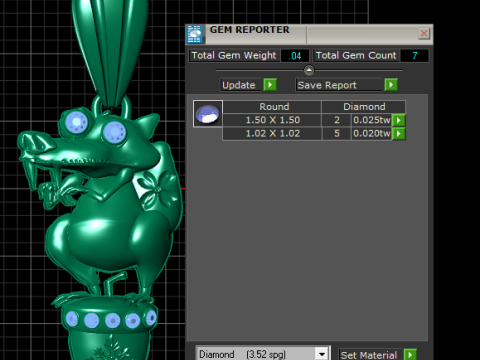Screen dimensions: 480x360
Task: Click the Round column header
Action: coord(272,107)
